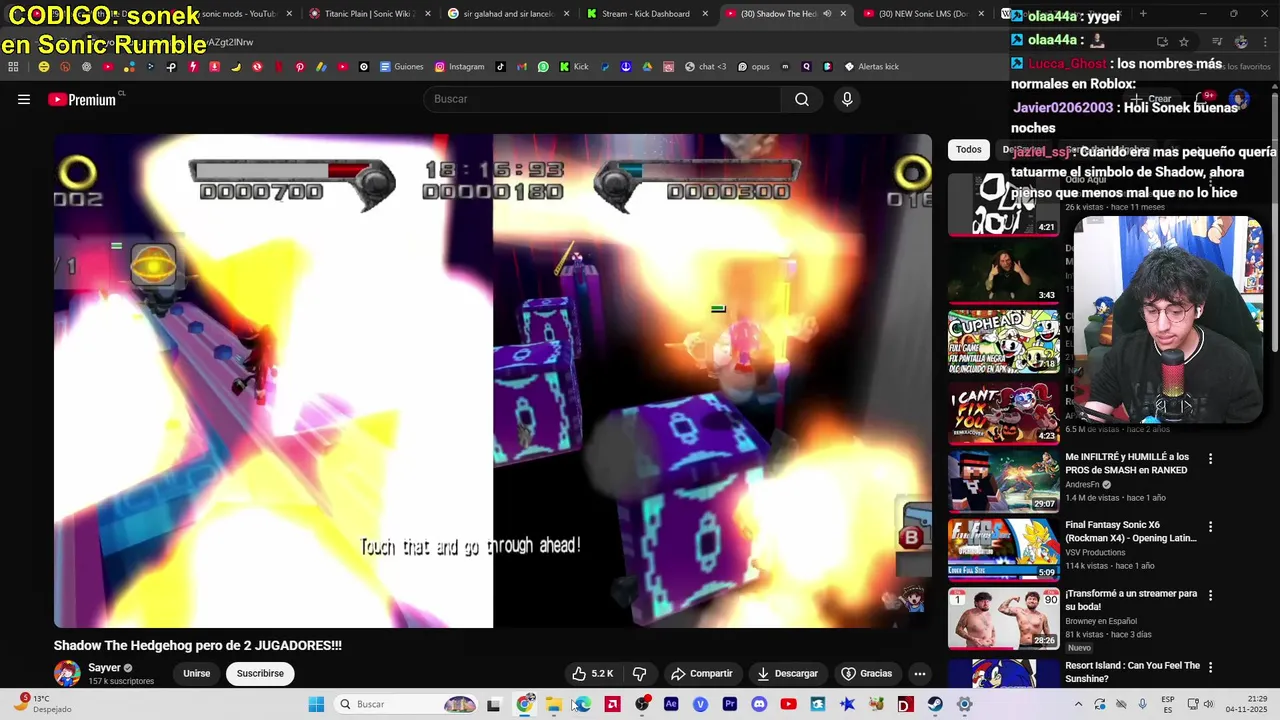Click the taskbar Buscar search box

[x=408, y=704]
